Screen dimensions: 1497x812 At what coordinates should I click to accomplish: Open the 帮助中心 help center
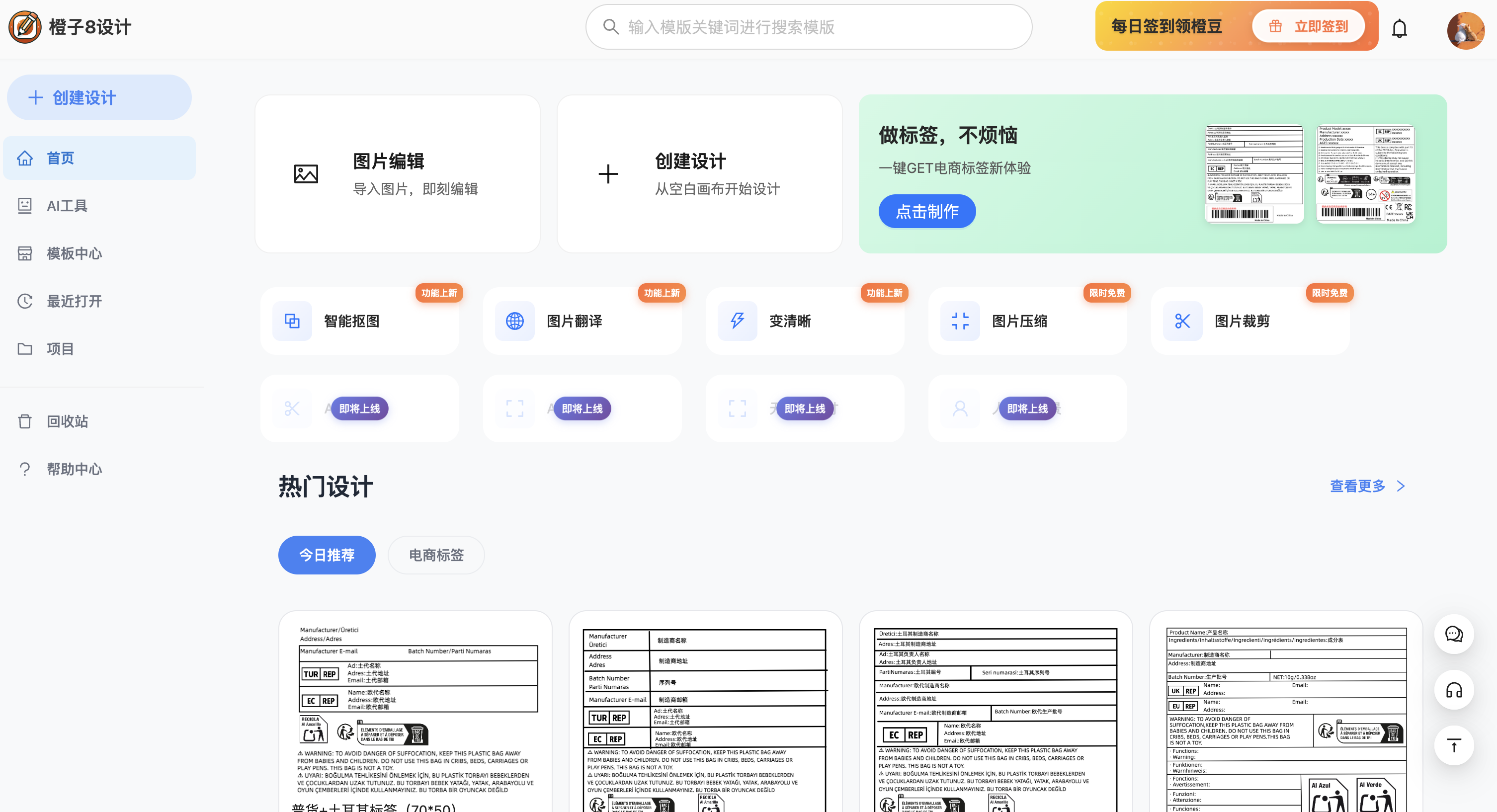pyautogui.click(x=75, y=469)
